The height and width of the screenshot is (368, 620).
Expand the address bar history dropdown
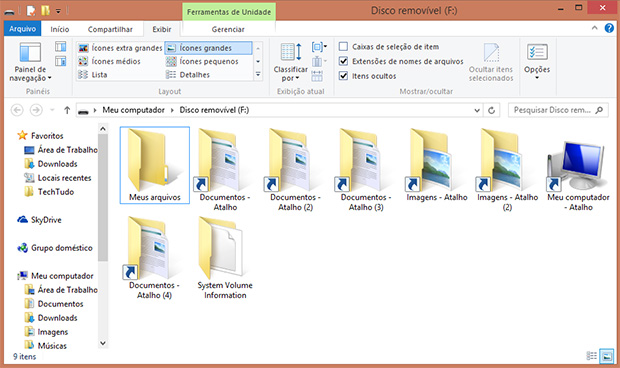pyautogui.click(x=477, y=110)
